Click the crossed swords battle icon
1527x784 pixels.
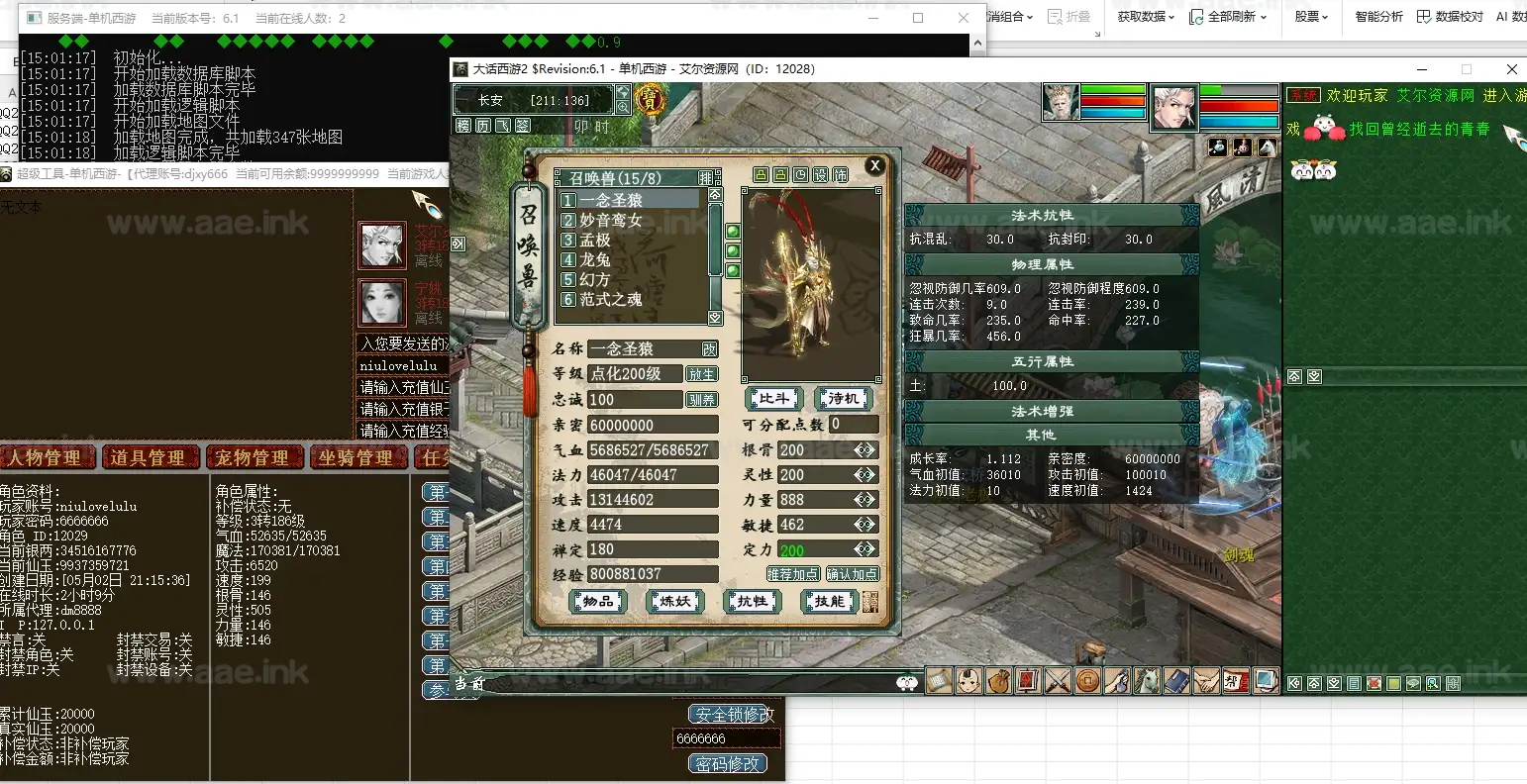point(1058,680)
